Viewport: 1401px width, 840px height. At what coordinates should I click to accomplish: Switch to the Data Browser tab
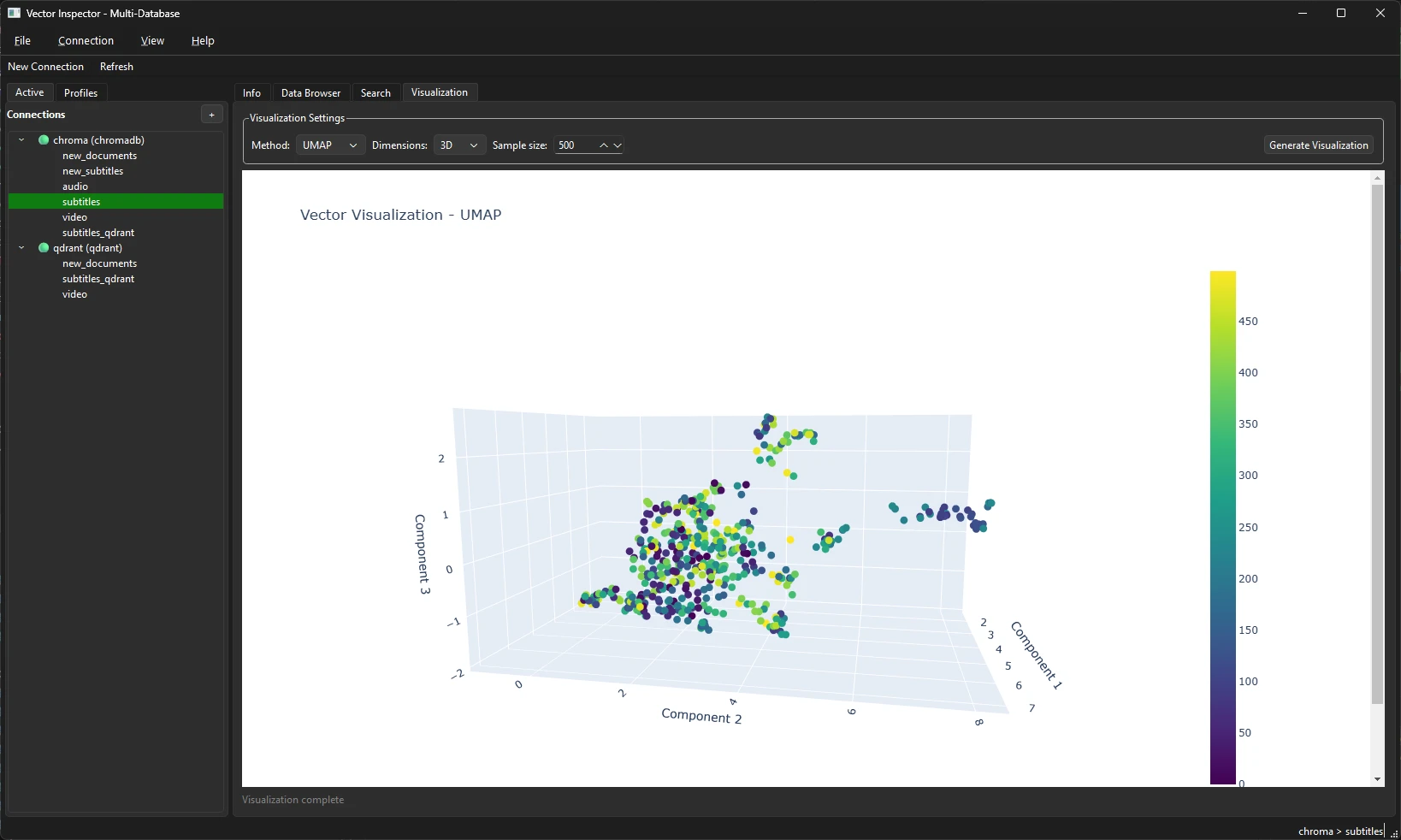point(310,92)
